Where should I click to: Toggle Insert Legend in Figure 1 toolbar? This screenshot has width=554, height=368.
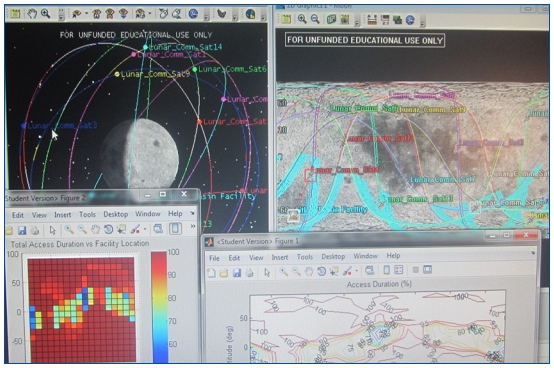click(x=399, y=270)
